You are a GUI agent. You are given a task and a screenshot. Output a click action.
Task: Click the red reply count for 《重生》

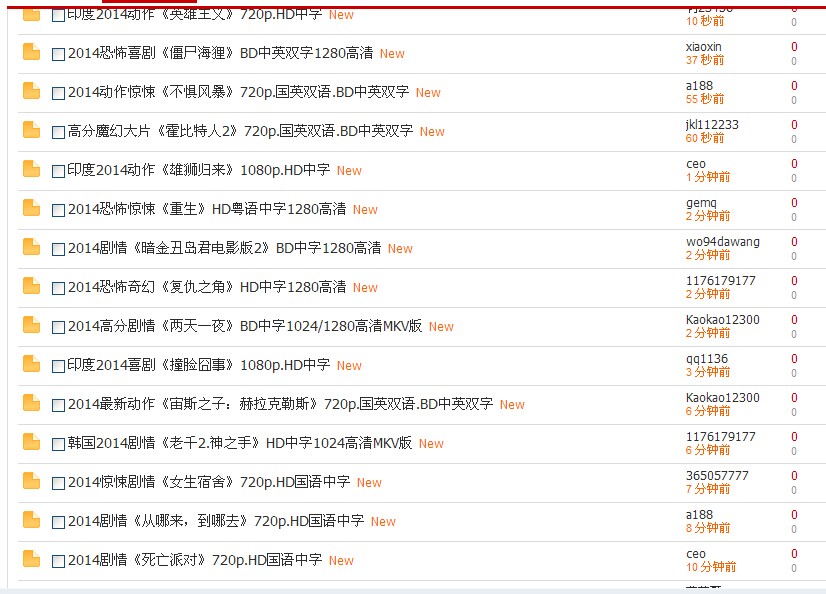tap(793, 202)
